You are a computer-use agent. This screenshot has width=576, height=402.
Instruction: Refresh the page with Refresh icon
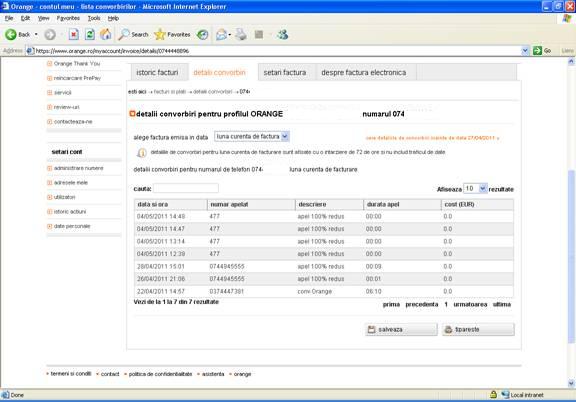(x=90, y=35)
